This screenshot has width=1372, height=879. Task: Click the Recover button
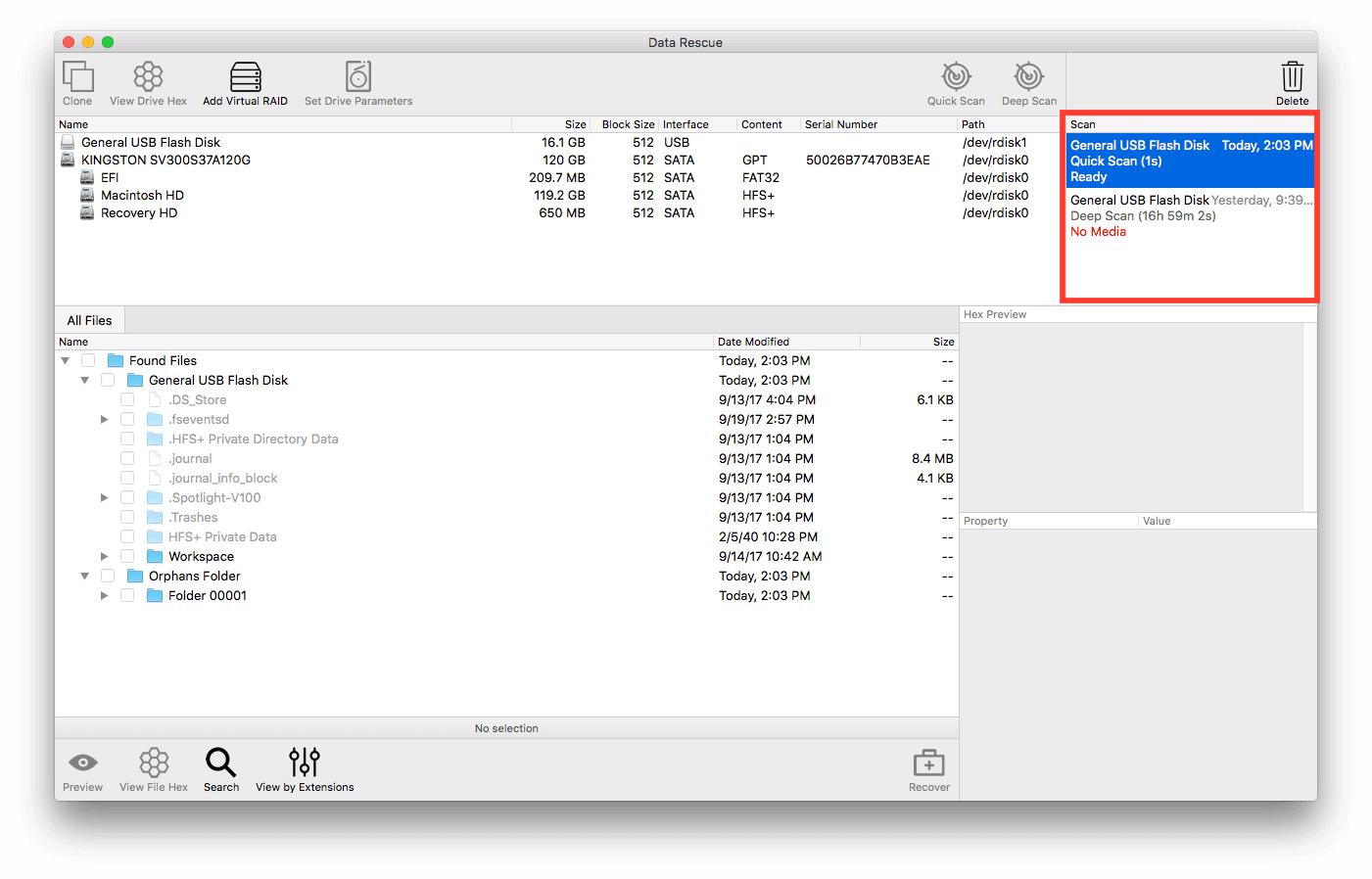coord(926,767)
